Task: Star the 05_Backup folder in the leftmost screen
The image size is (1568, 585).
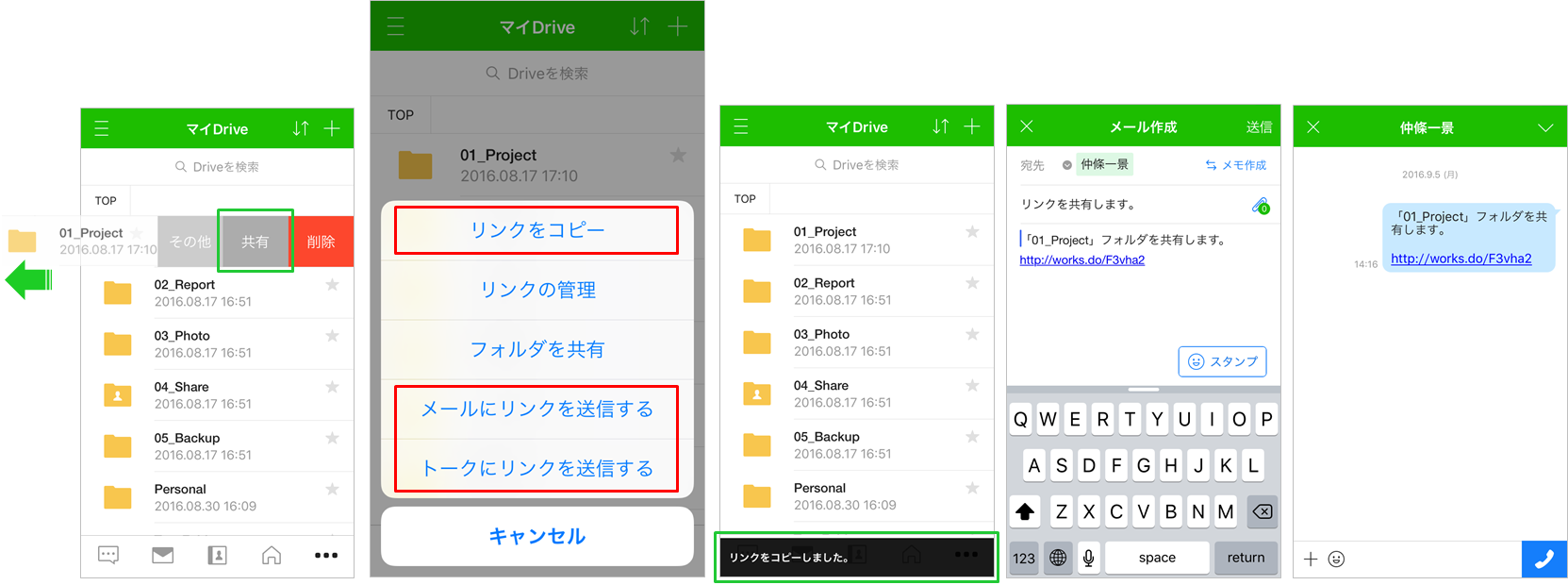Action: [x=332, y=438]
